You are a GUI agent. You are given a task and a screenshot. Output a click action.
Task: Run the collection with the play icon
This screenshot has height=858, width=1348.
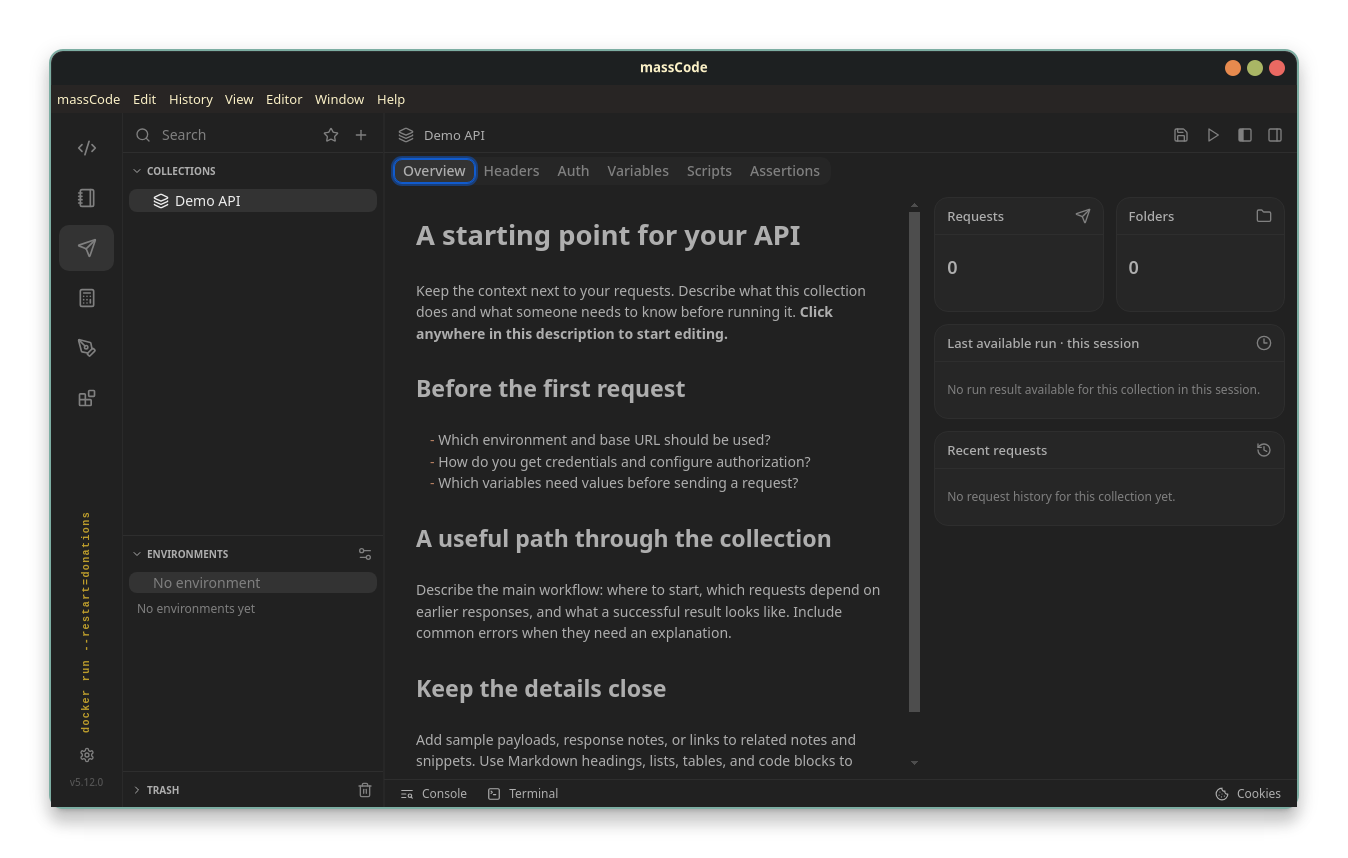pos(1213,135)
